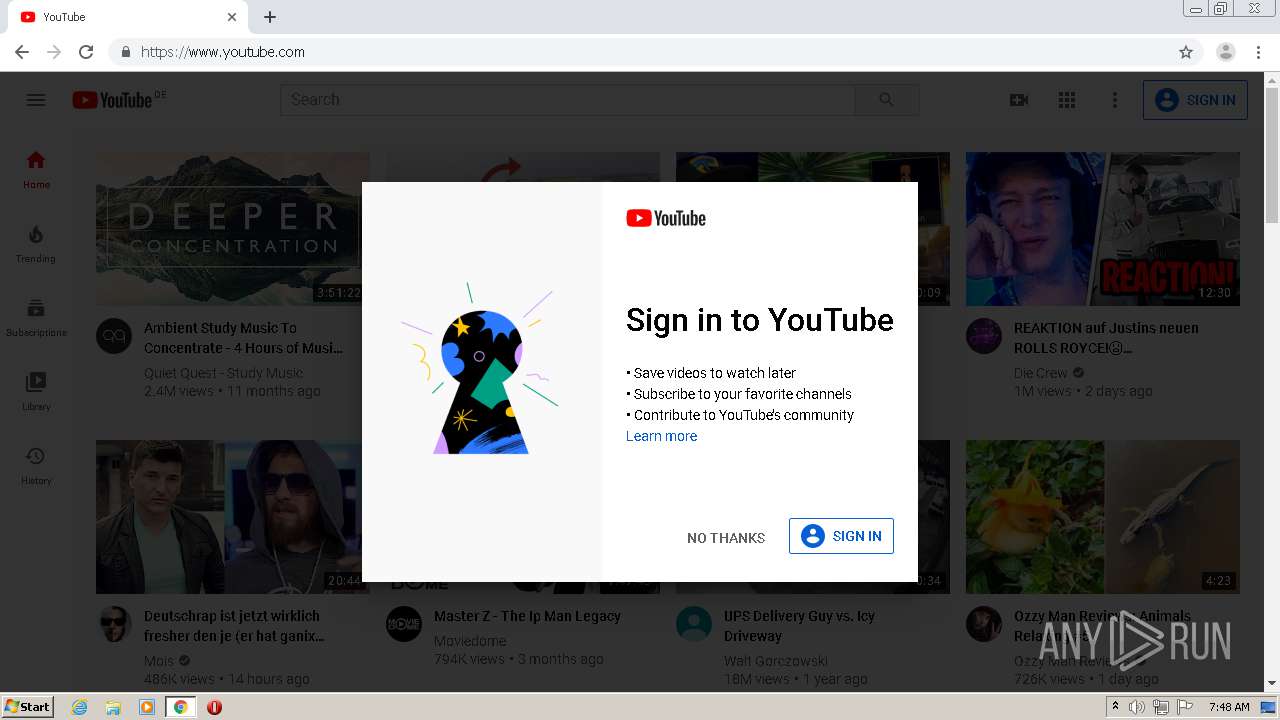Image resolution: width=1280 pixels, height=720 pixels.
Task: Open Library in sidebar
Action: coord(36,391)
